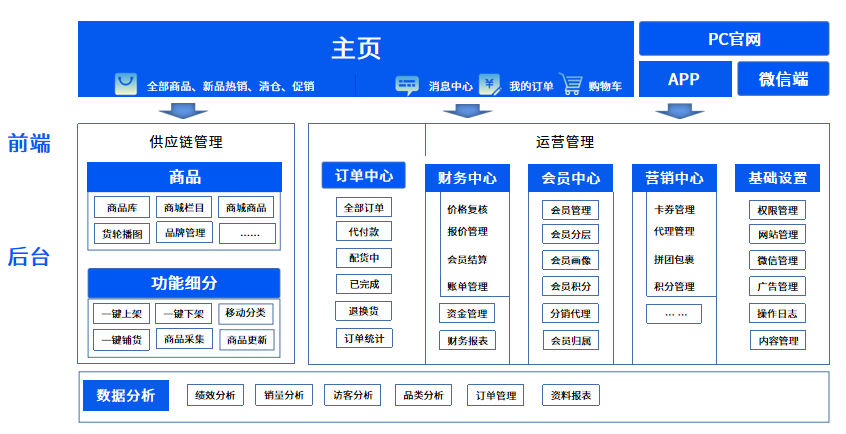This screenshot has height=434, width=846.
Task: Click the shopping bag icon for 全部商品
Action: pyautogui.click(x=126, y=84)
